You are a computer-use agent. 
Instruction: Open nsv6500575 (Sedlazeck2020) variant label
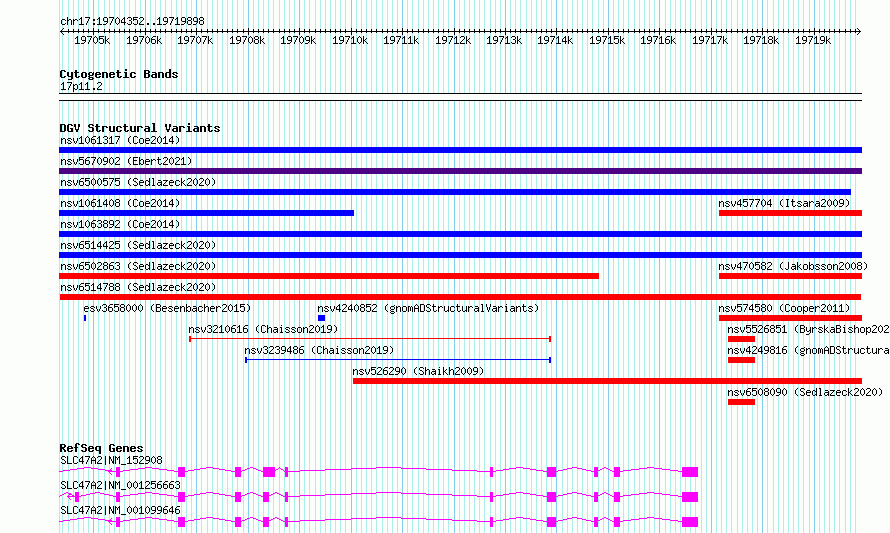coord(138,182)
